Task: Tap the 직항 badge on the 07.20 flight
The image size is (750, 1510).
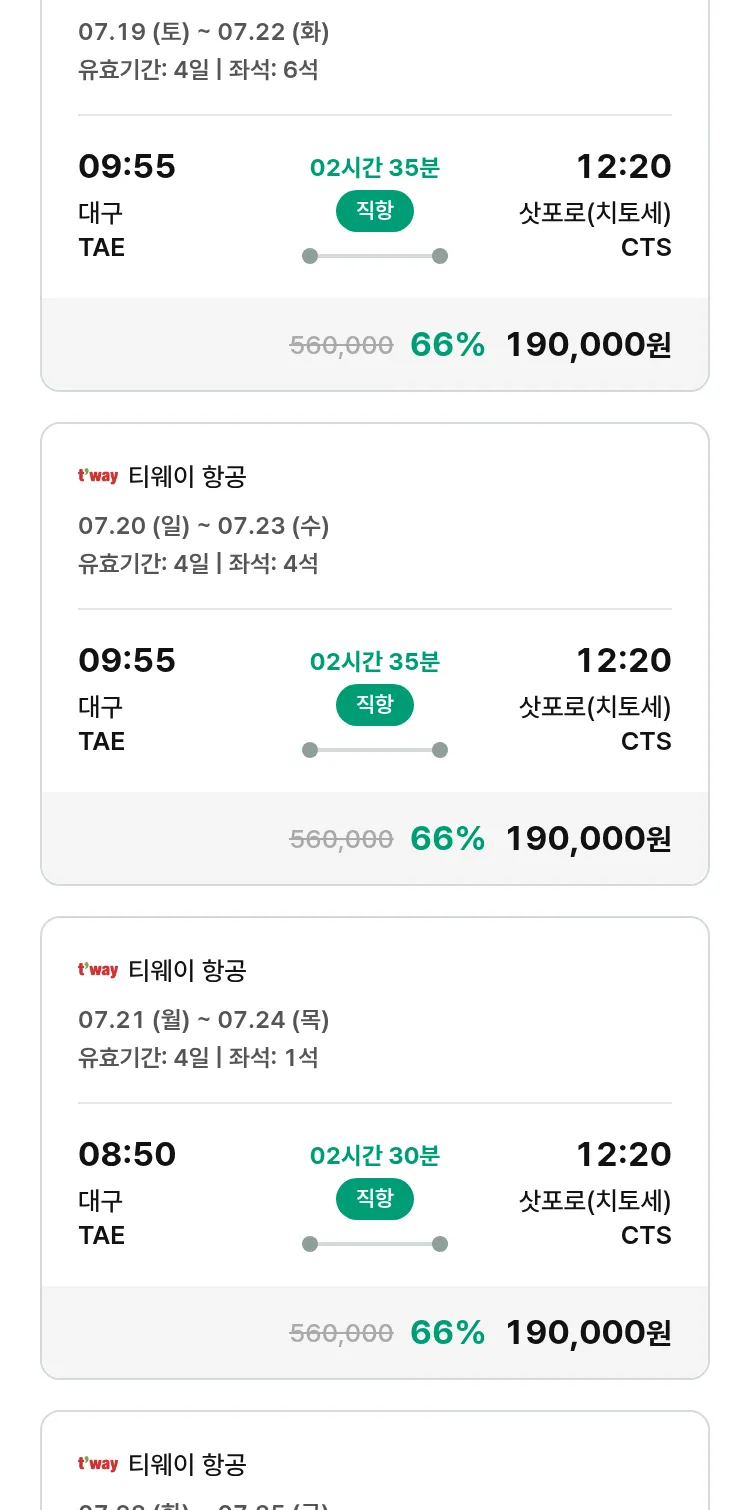Action: tap(374, 705)
